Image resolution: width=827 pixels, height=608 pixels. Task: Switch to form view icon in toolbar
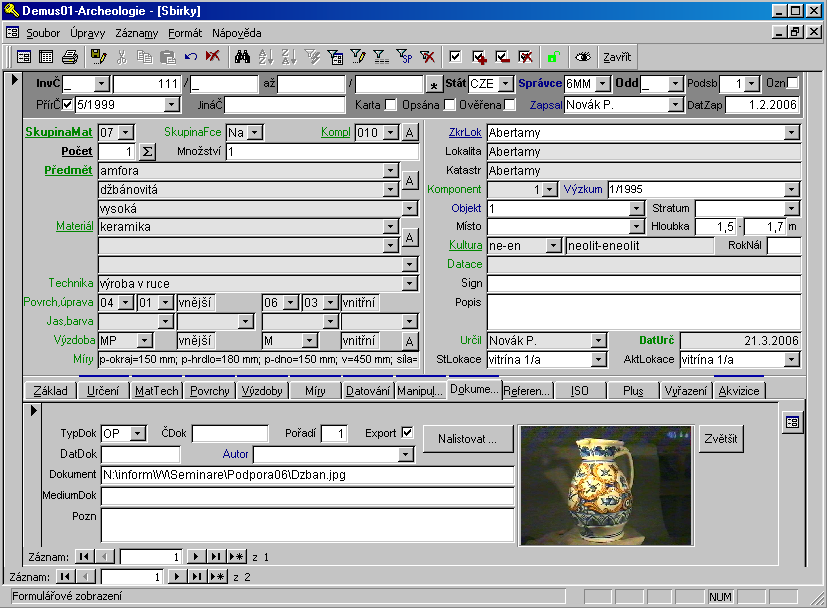24,57
